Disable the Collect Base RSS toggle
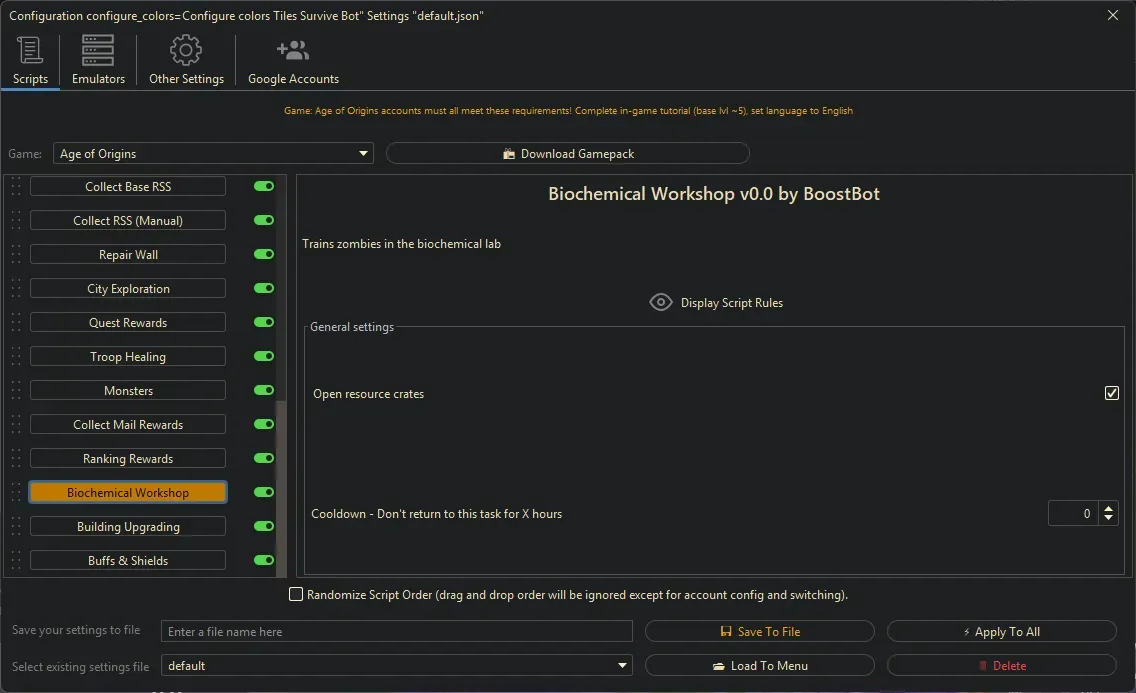1136x693 pixels. pos(264,187)
